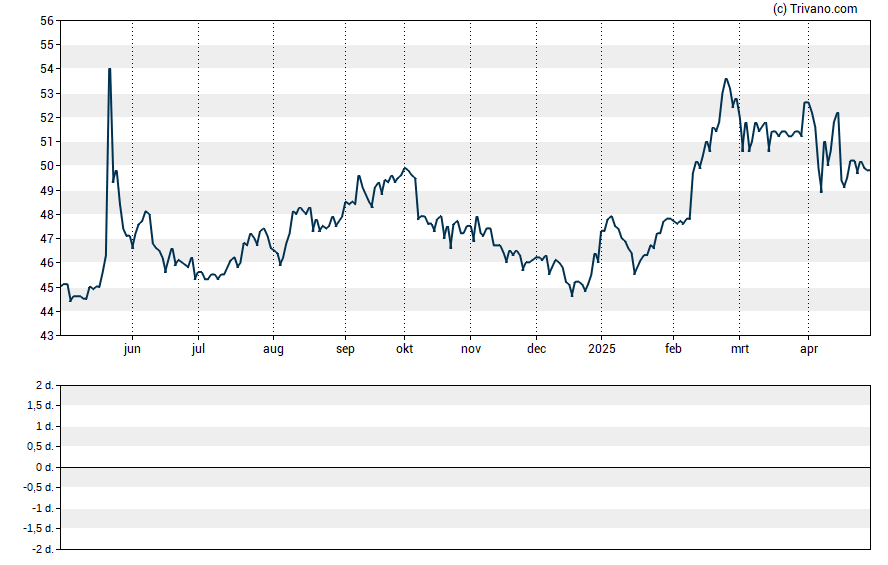This screenshot has height=565, width=888.
Task: Select the 'jun' month label
Action: [x=132, y=349]
